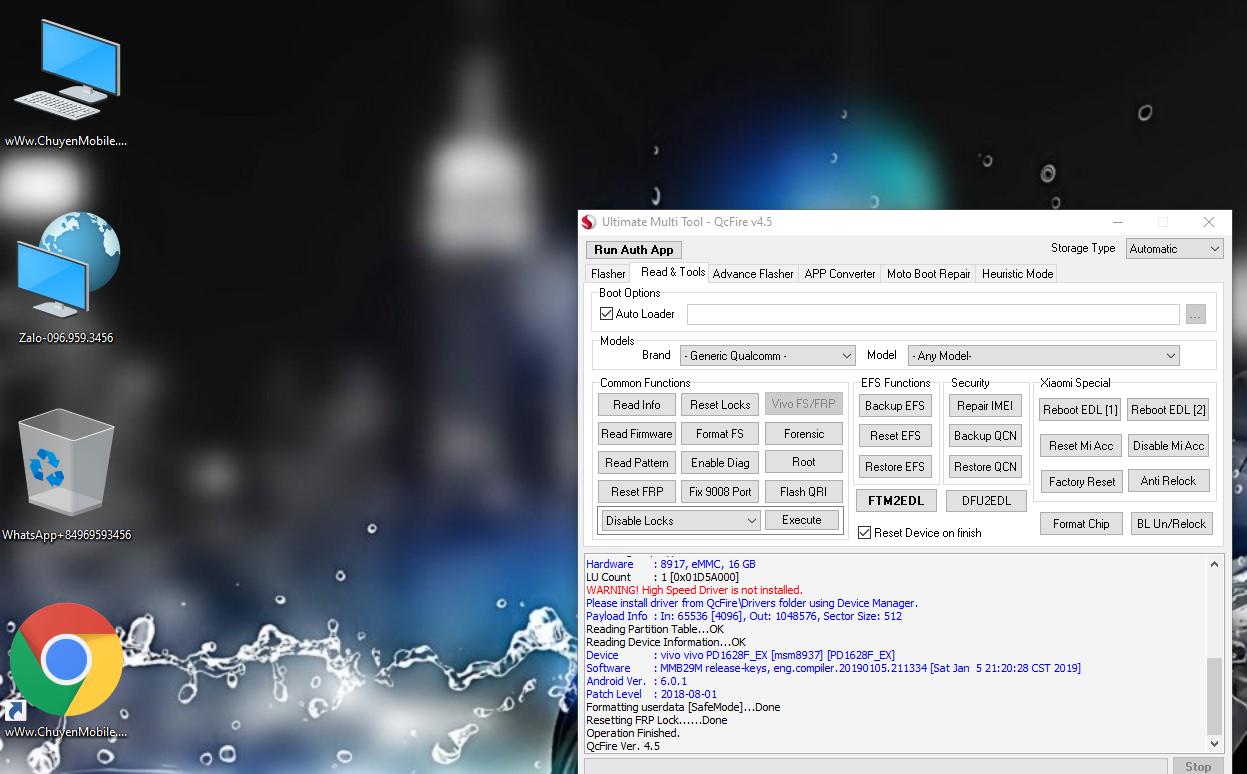The image size is (1247, 774).
Task: Open the Moto Boot Repair tab
Action: (928, 274)
